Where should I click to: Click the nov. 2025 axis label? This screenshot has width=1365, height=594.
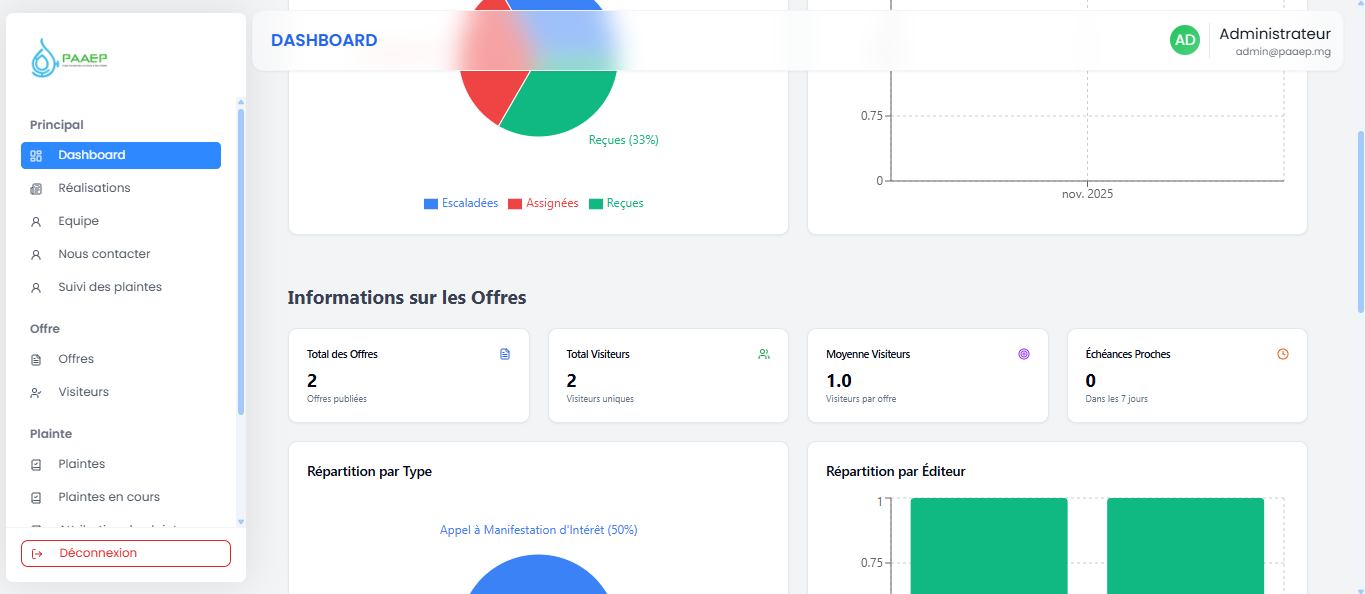point(1087,194)
